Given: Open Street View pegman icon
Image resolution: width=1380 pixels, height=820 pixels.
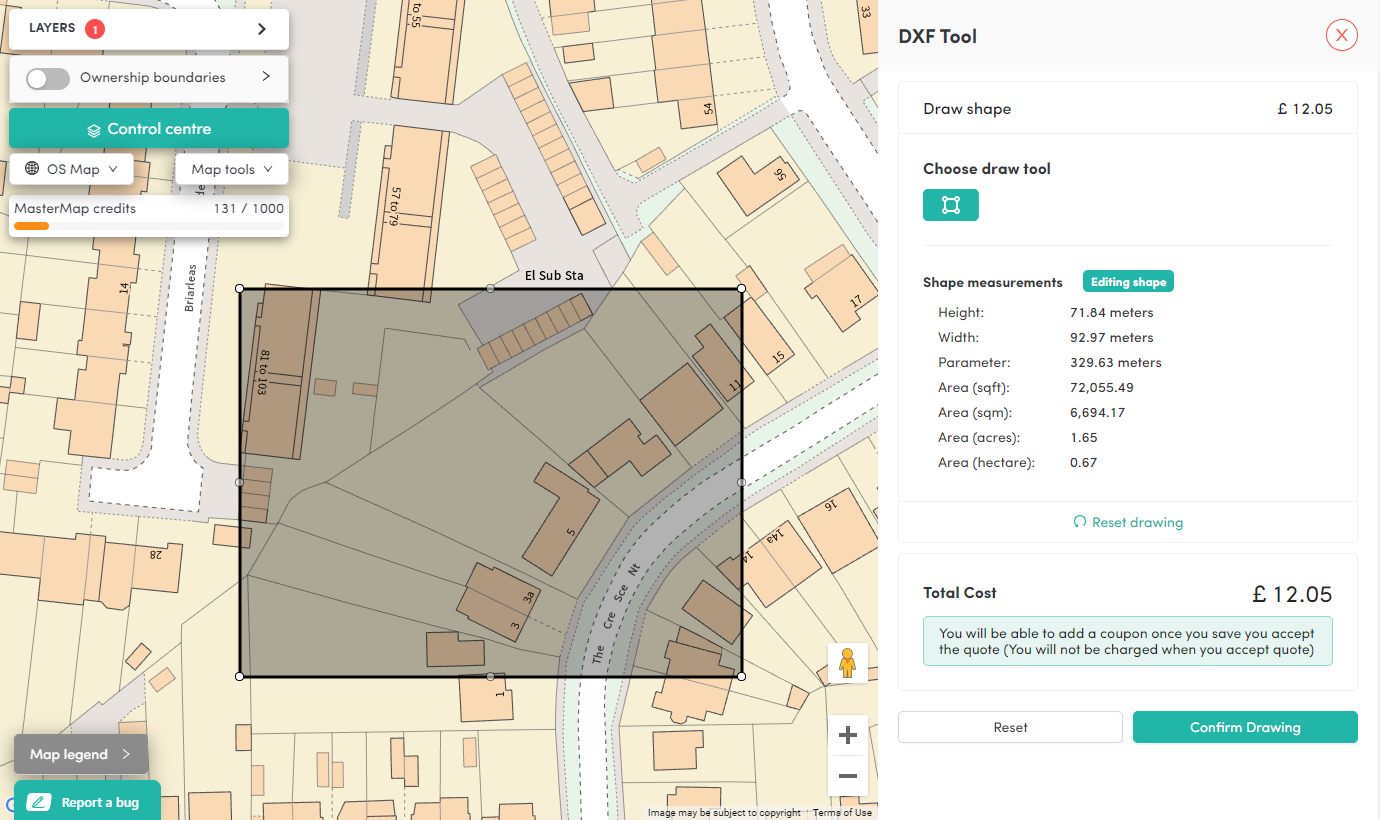Looking at the screenshot, I should [848, 663].
